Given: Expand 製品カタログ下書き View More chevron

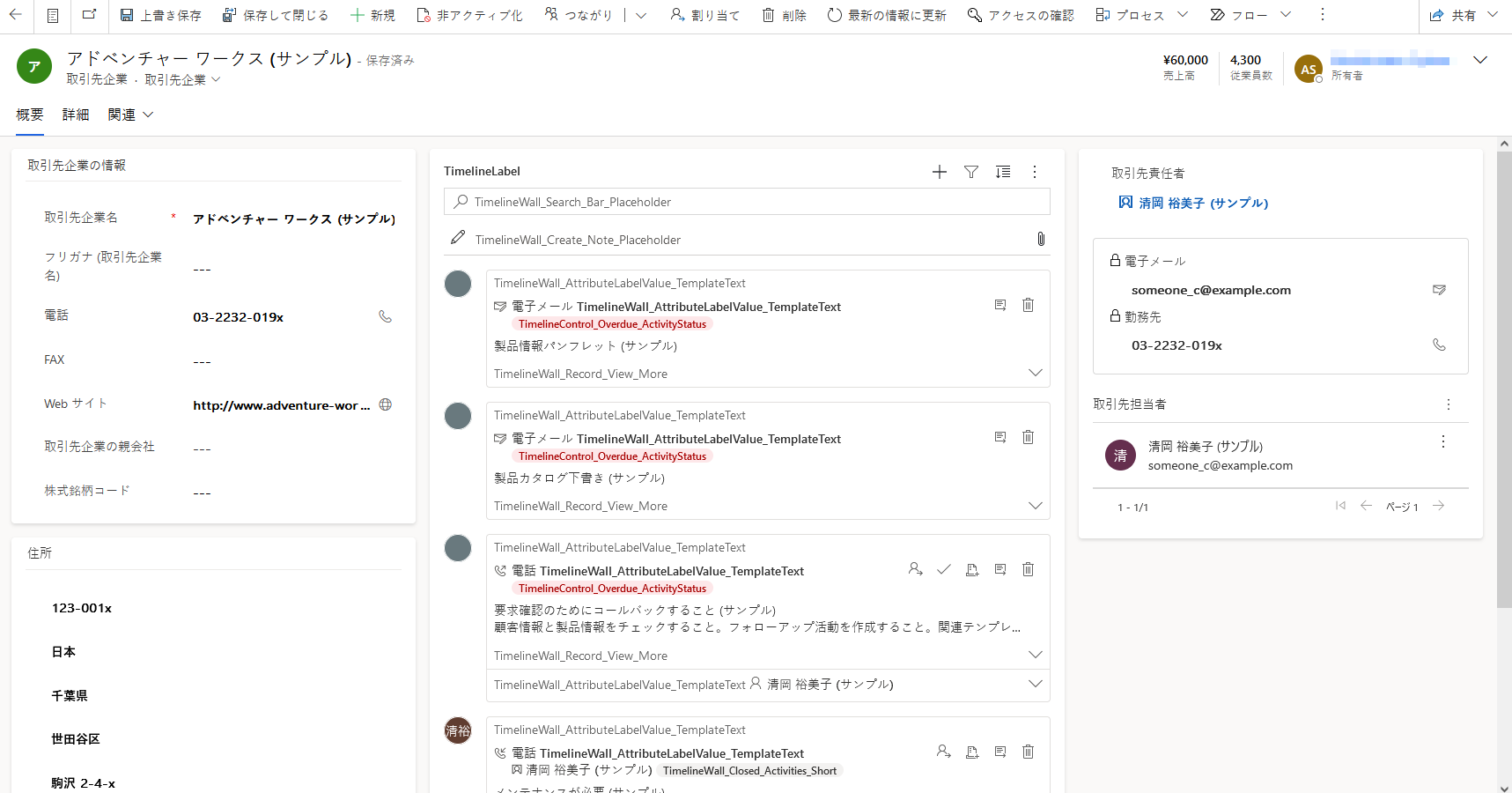Looking at the screenshot, I should pos(1036,505).
